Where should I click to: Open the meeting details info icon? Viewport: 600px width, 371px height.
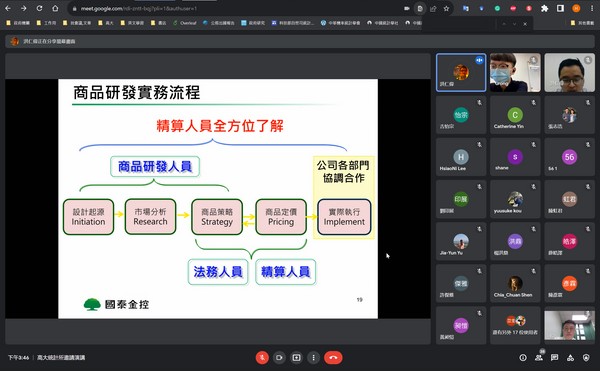click(x=523, y=358)
